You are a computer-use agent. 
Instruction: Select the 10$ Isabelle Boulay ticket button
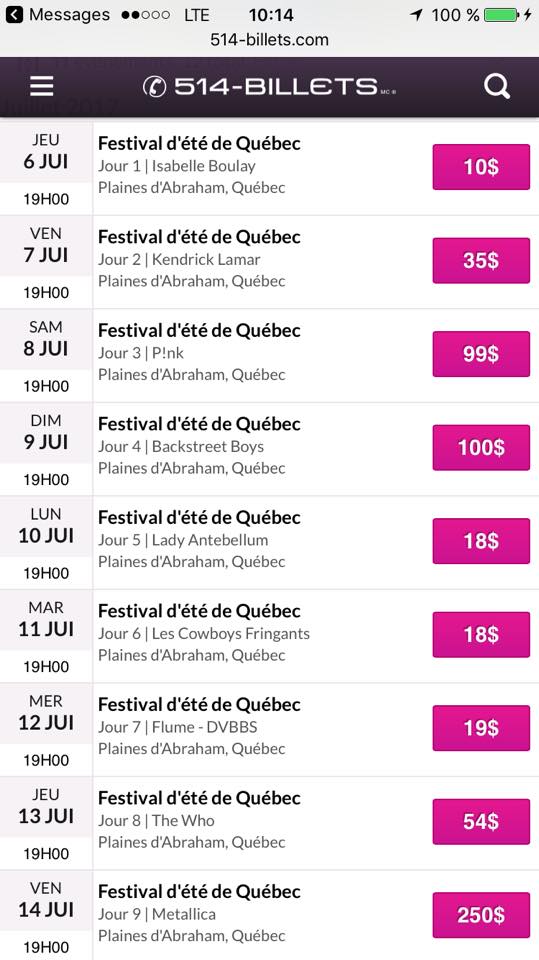481,167
